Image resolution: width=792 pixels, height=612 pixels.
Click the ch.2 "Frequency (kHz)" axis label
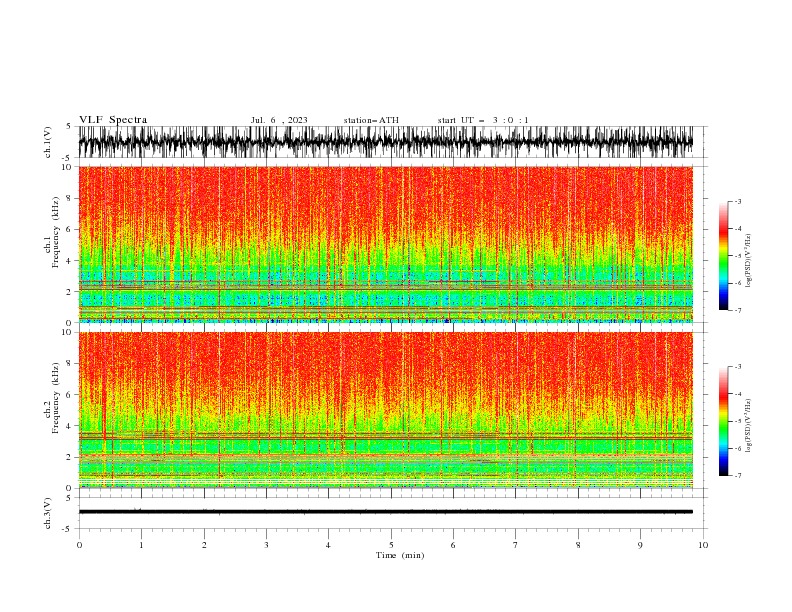tap(55, 398)
